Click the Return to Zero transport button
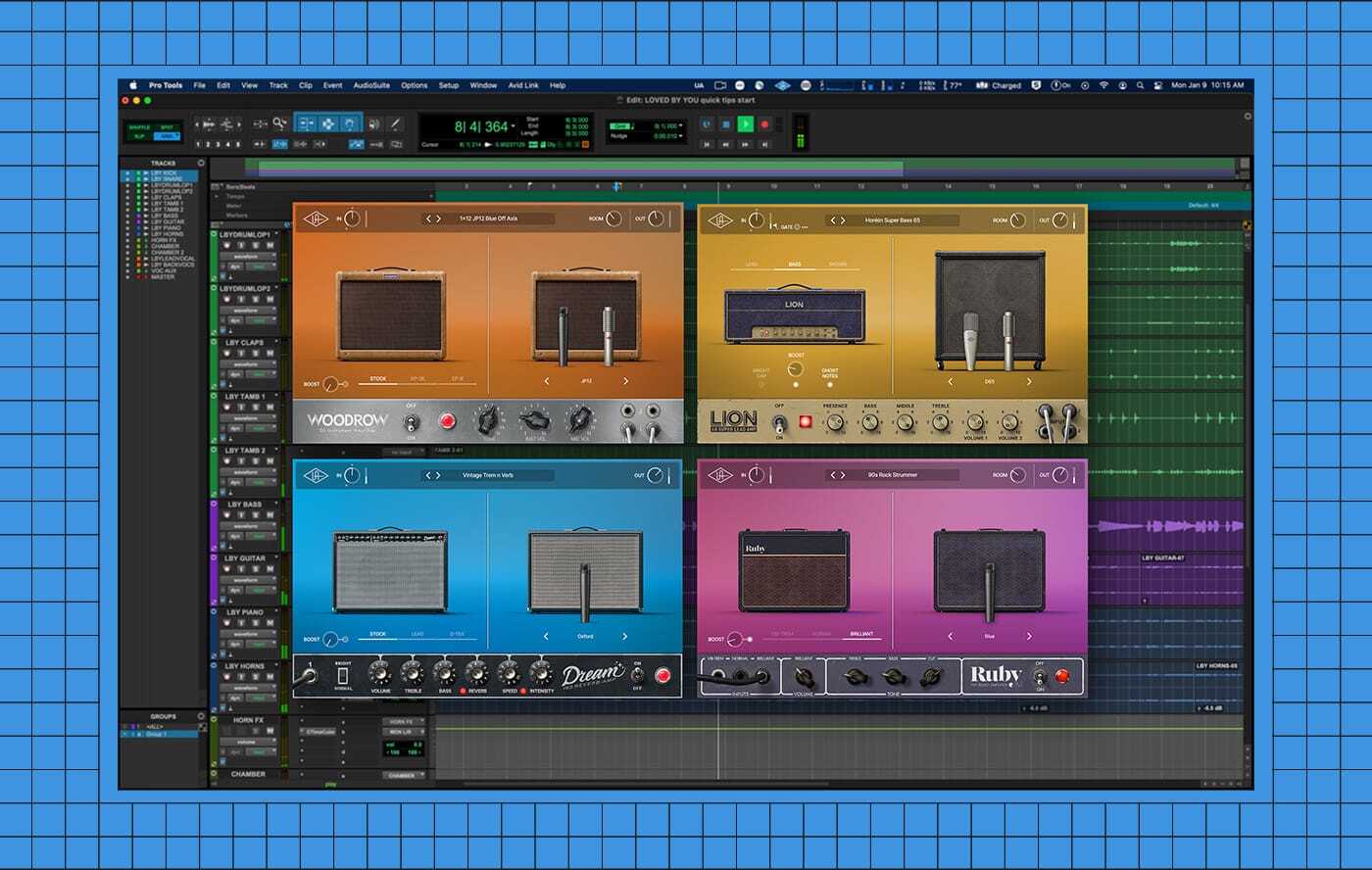This screenshot has height=870, width=1372. [x=707, y=145]
